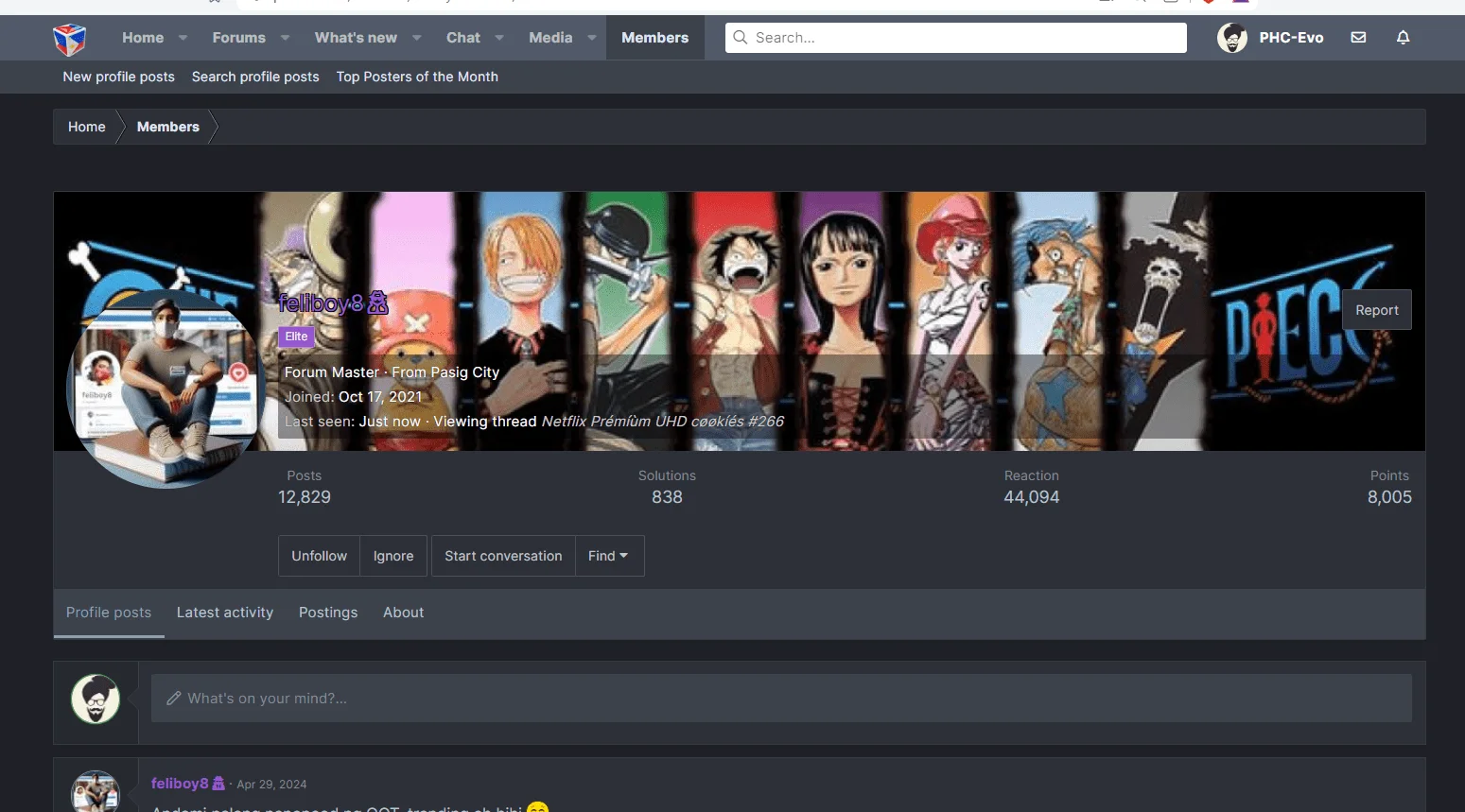This screenshot has height=812, width=1465.
Task: Click the PHC-Evo account avatar
Action: 1231,38
